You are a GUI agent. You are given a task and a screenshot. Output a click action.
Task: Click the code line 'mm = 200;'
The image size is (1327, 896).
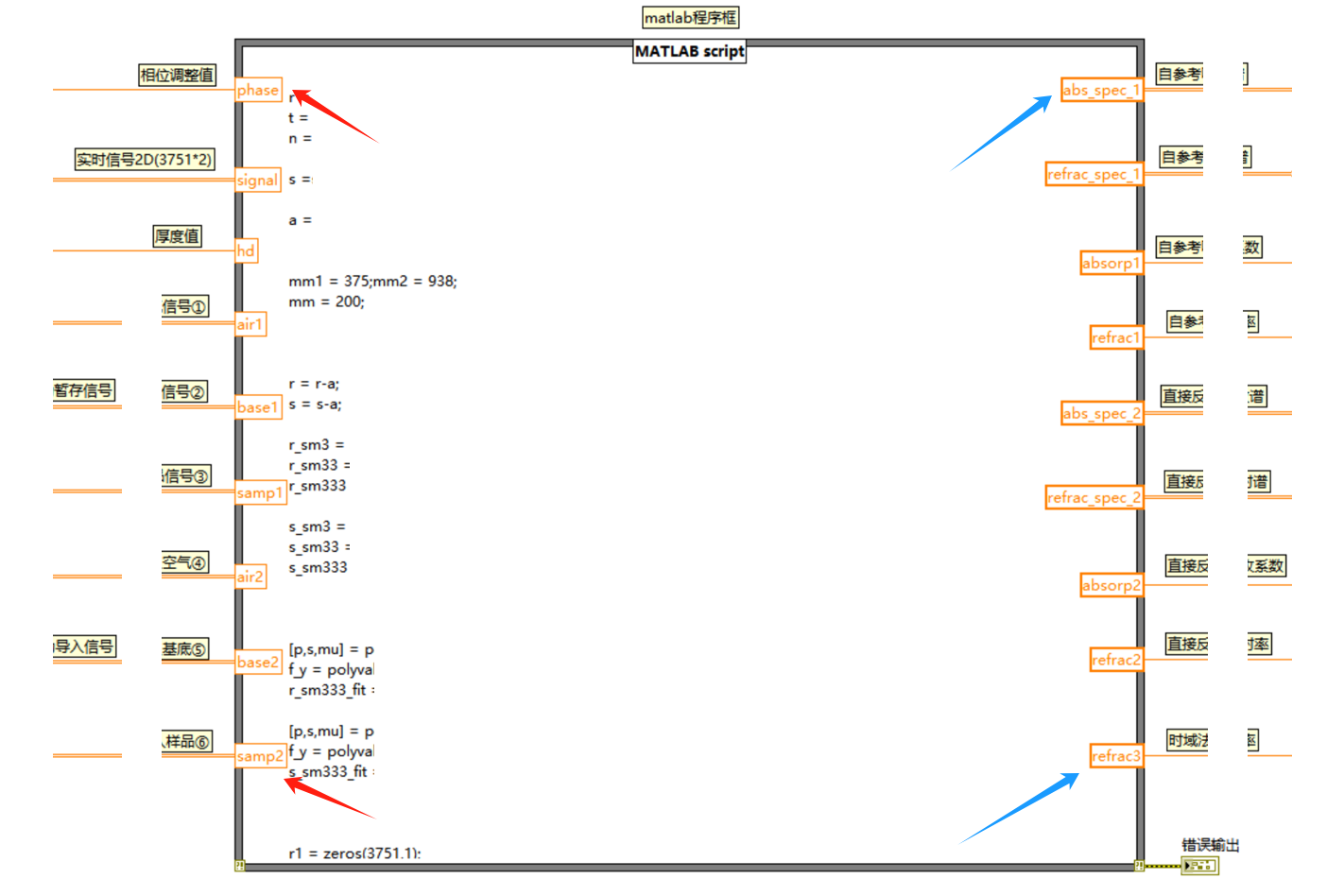coord(326,302)
